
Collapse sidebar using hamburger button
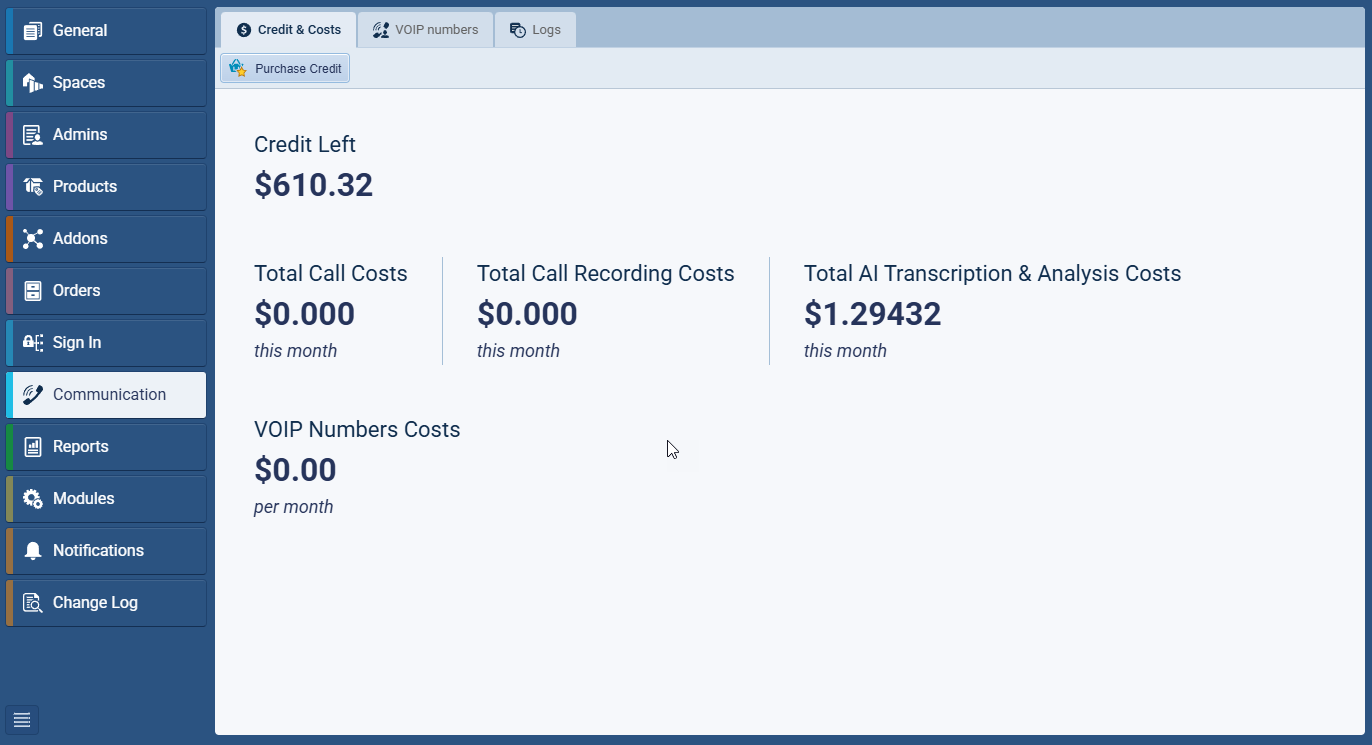(22, 719)
